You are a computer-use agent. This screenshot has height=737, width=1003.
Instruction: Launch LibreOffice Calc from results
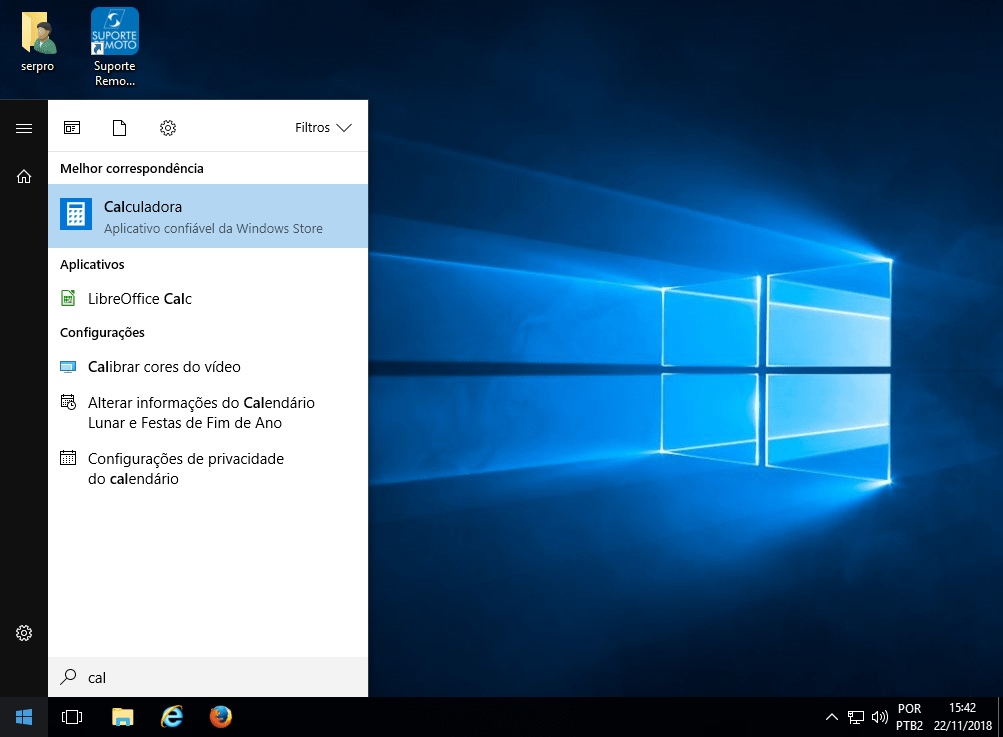pos(139,299)
